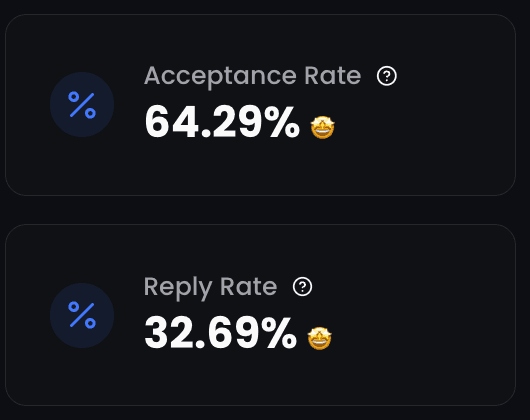Click the blue percent icon for Acceptance Rate
Screen dimensions: 530x420
82,105
